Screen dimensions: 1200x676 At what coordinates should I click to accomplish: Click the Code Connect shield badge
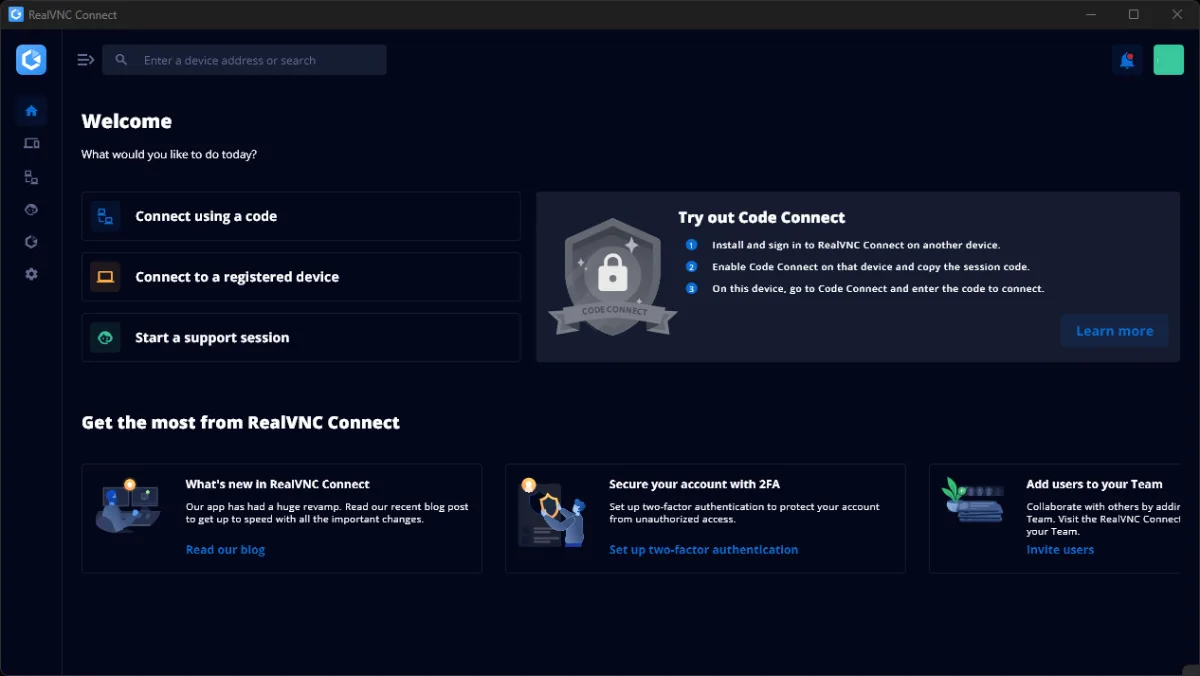pos(613,276)
